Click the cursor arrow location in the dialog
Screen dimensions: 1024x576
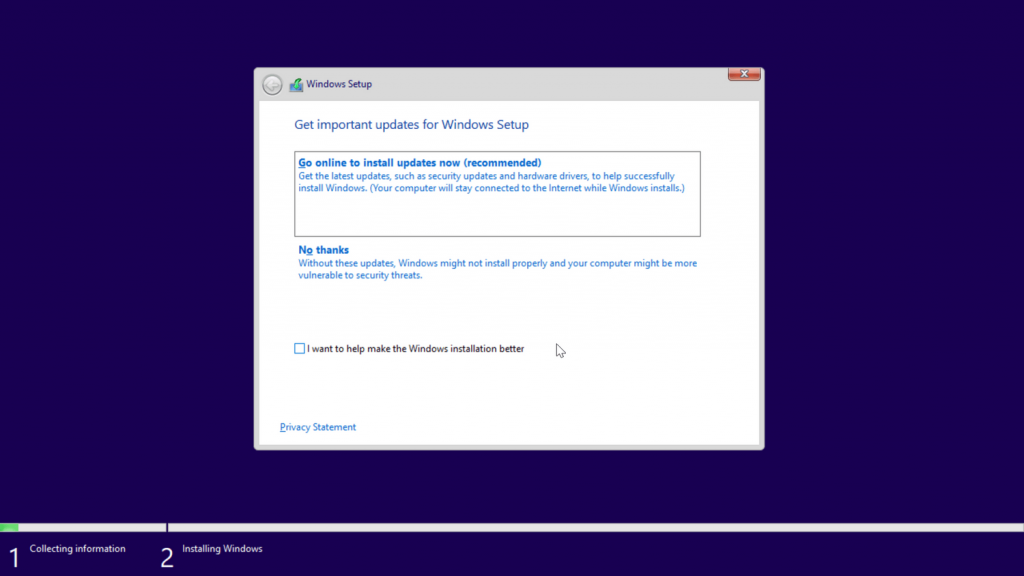560,350
